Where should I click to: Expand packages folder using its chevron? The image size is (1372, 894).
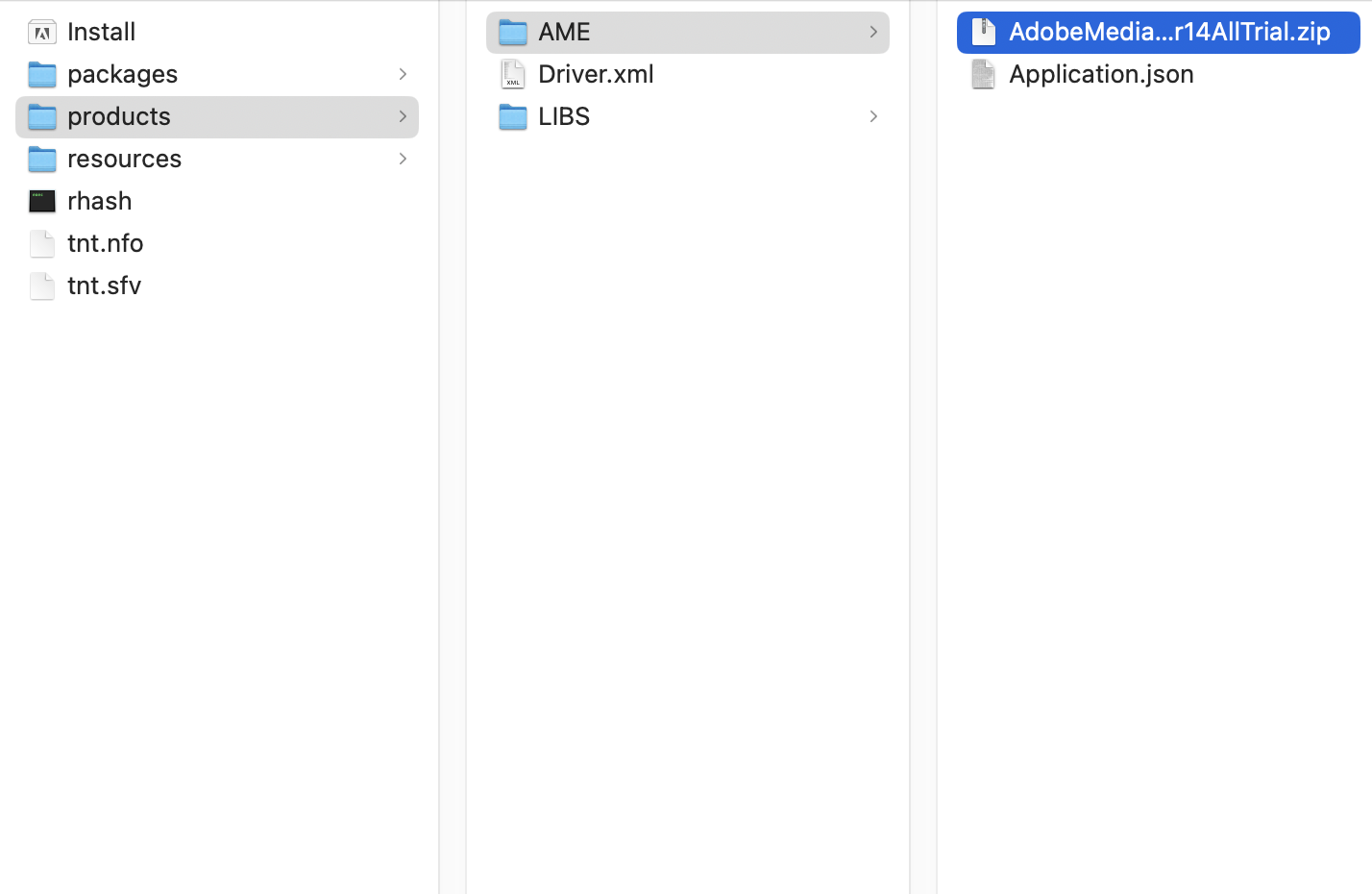point(403,74)
